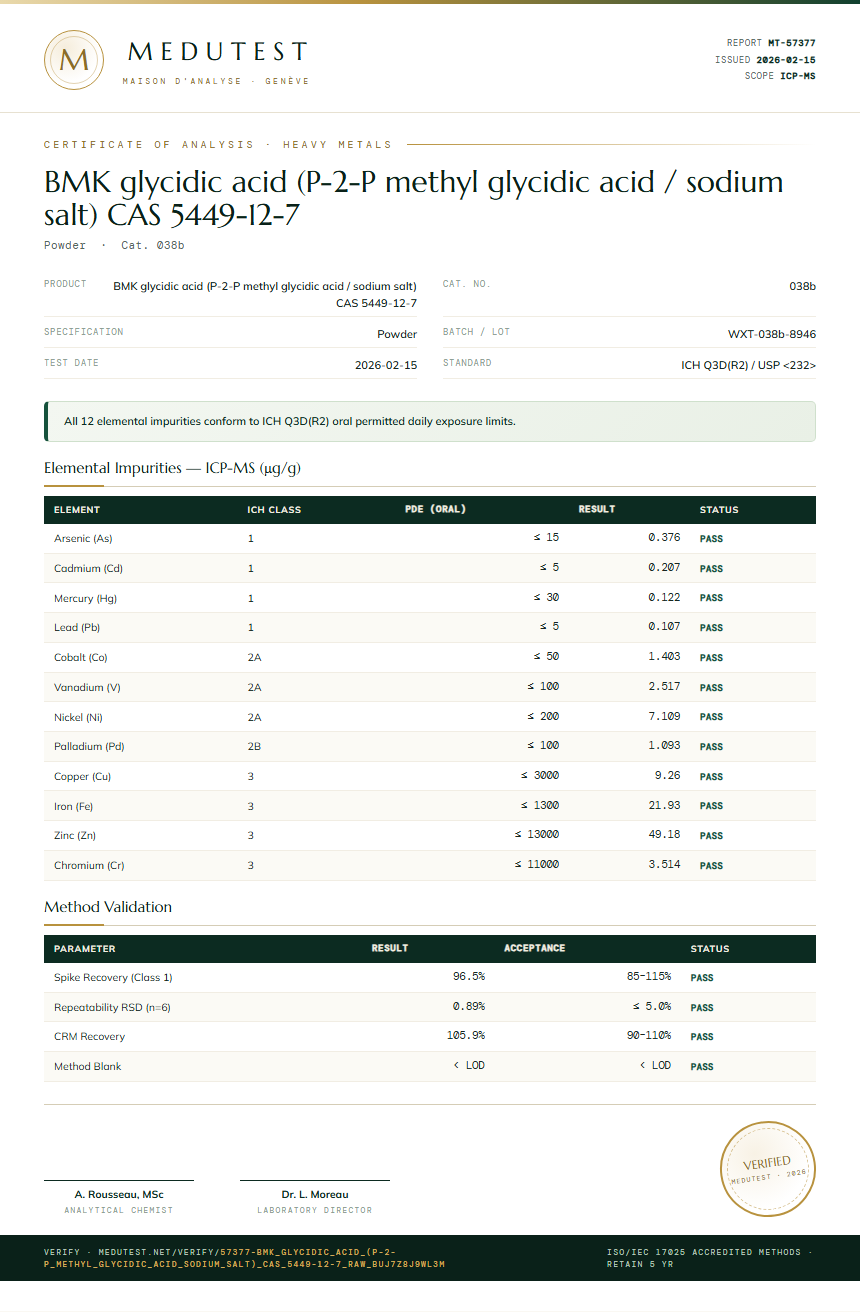This screenshot has width=860, height=1312.
Task: Click Iron result 21.93
Action: coord(666,806)
